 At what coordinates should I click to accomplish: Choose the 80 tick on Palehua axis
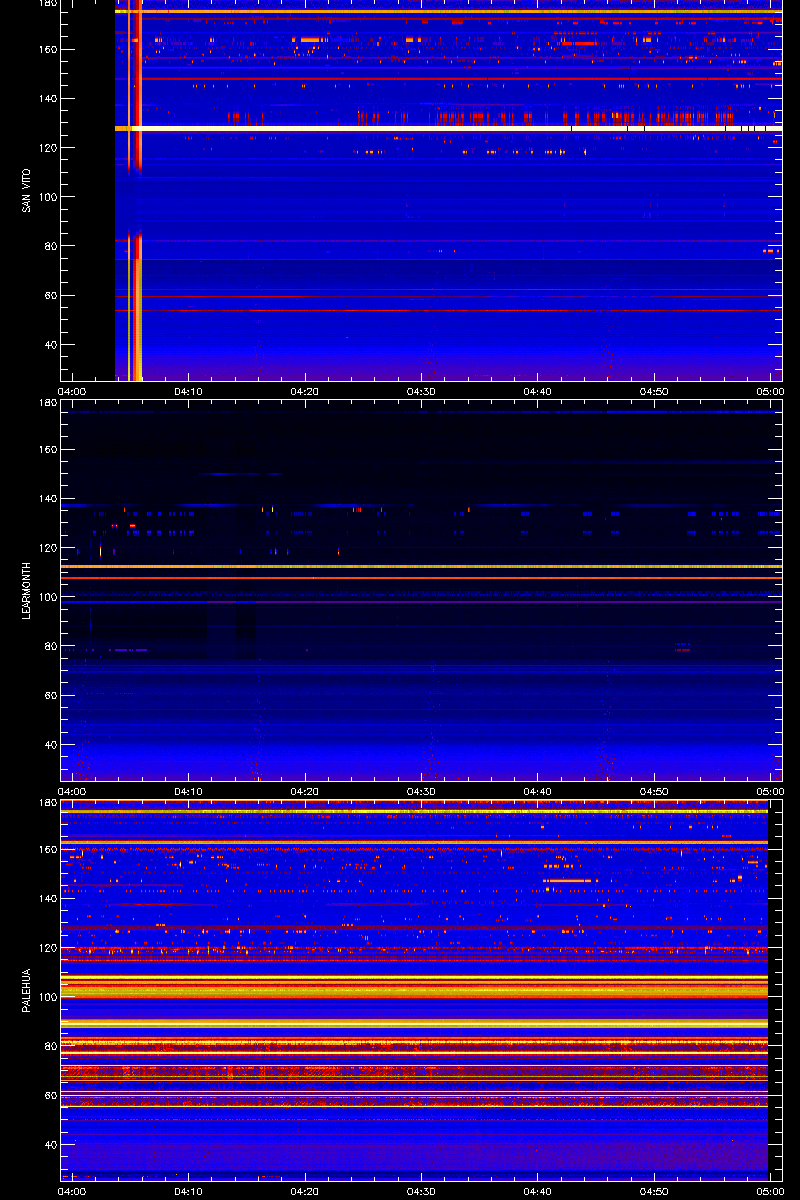pos(50,1046)
